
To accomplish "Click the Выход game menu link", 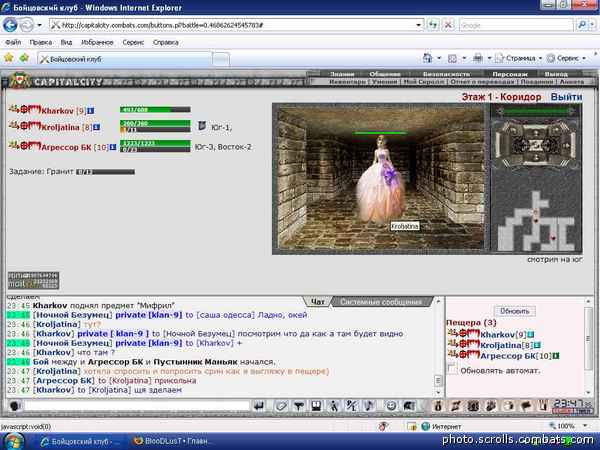I will point(556,74).
